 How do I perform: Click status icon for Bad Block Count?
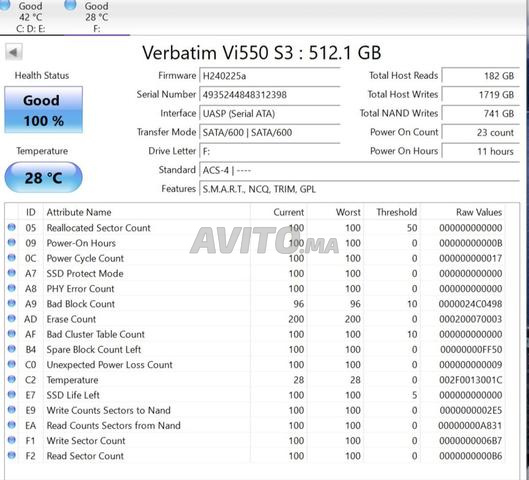[11, 303]
